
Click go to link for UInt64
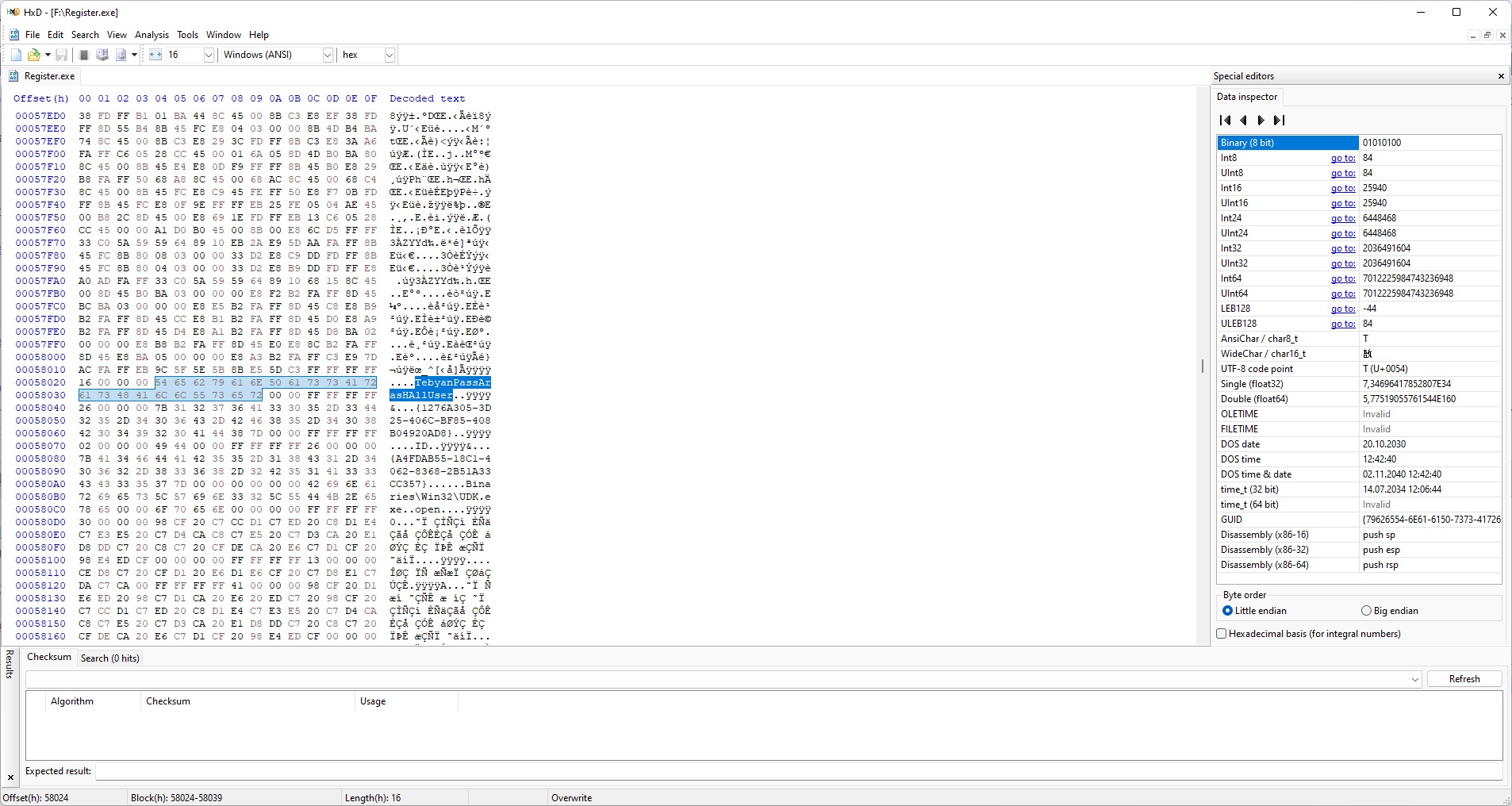1343,294
